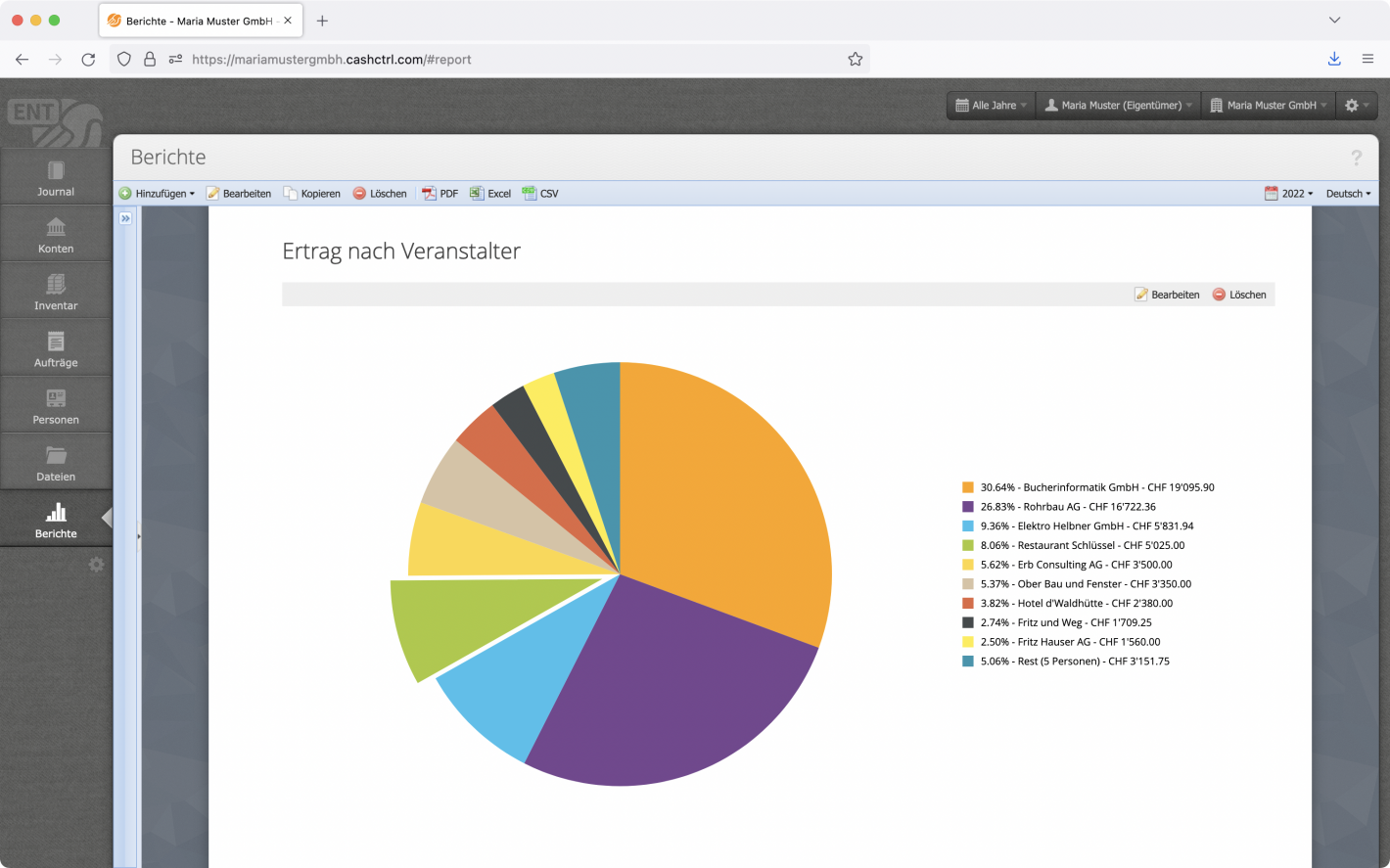Image resolution: width=1390 pixels, height=868 pixels.
Task: Go to Konten in the sidebar
Action: coord(56,236)
